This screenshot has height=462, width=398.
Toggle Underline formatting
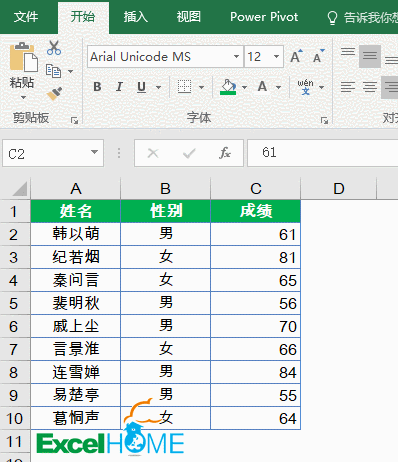point(142,87)
